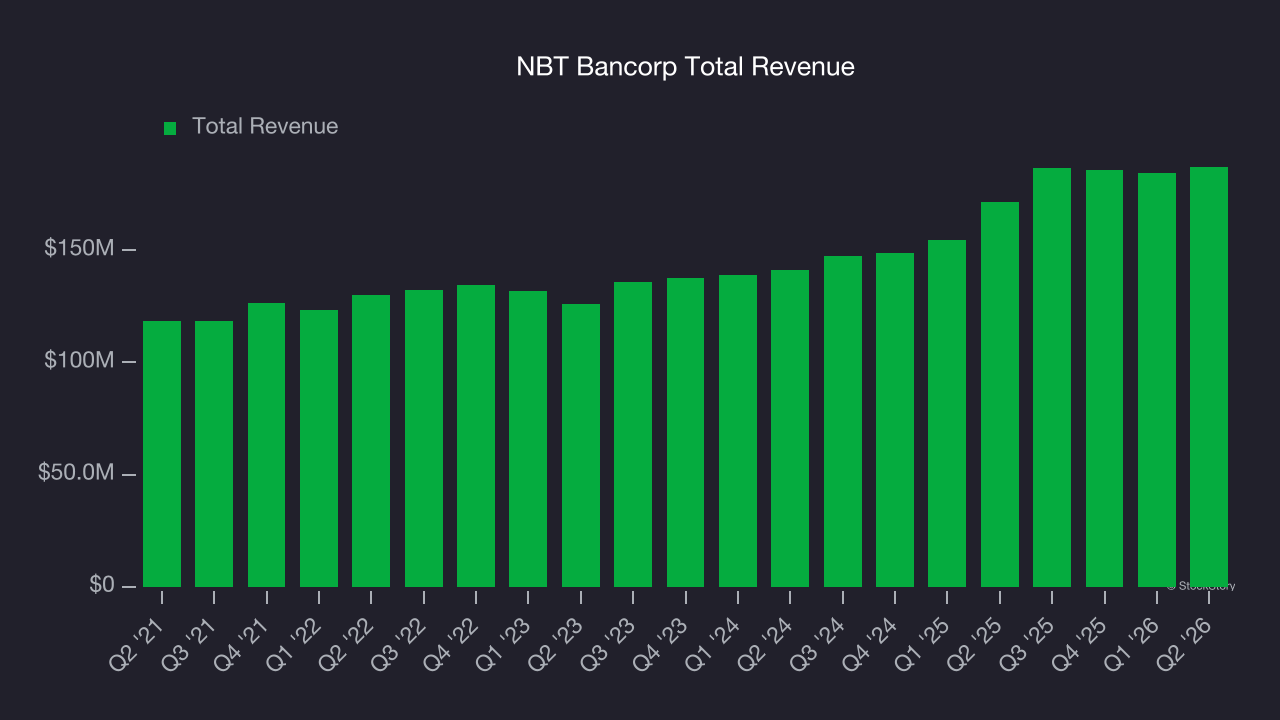This screenshot has height=720, width=1280.
Task: Click the '$0' y-axis label
Action: (101, 584)
